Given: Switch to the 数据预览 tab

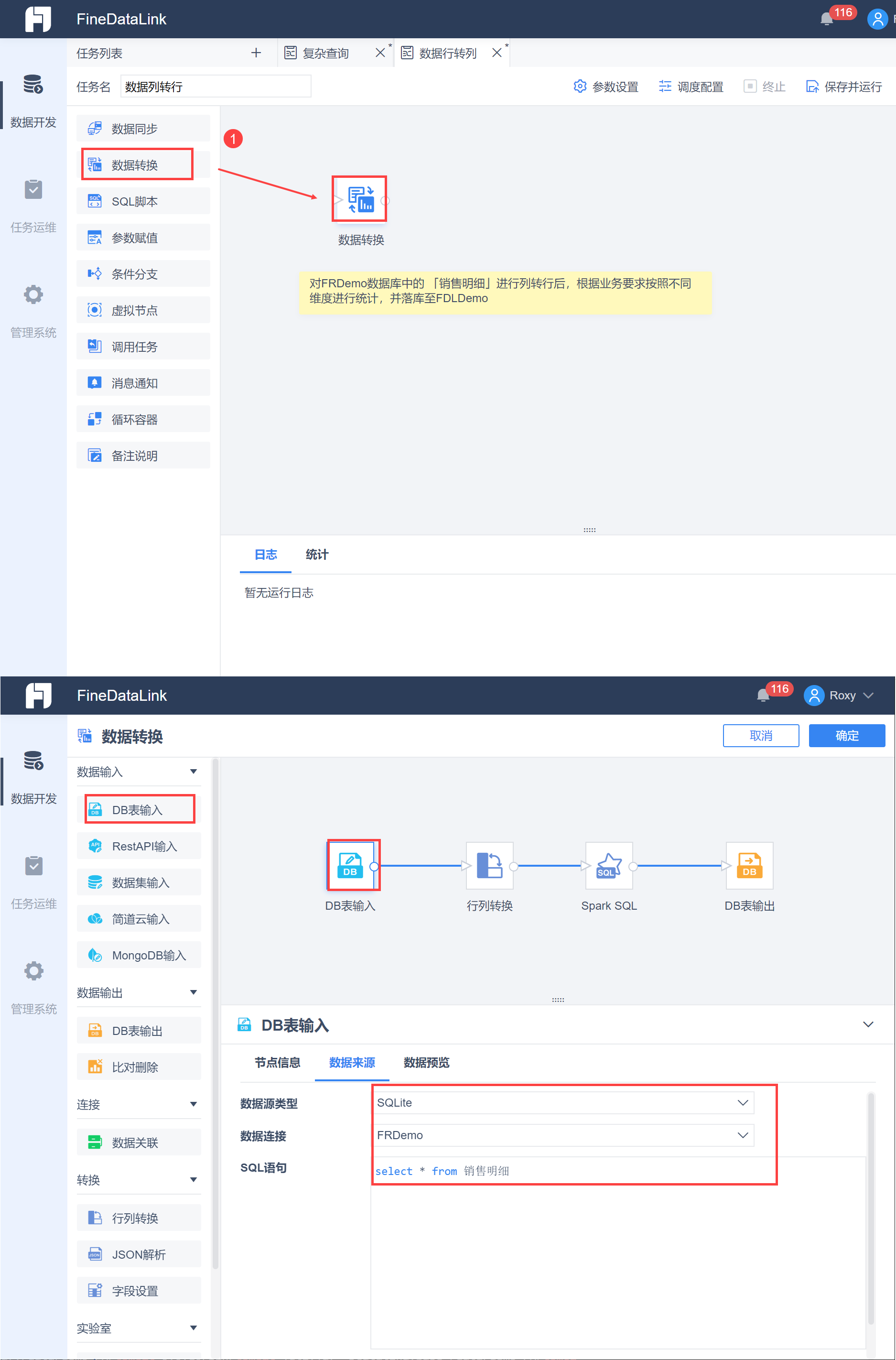Looking at the screenshot, I should (x=426, y=1063).
